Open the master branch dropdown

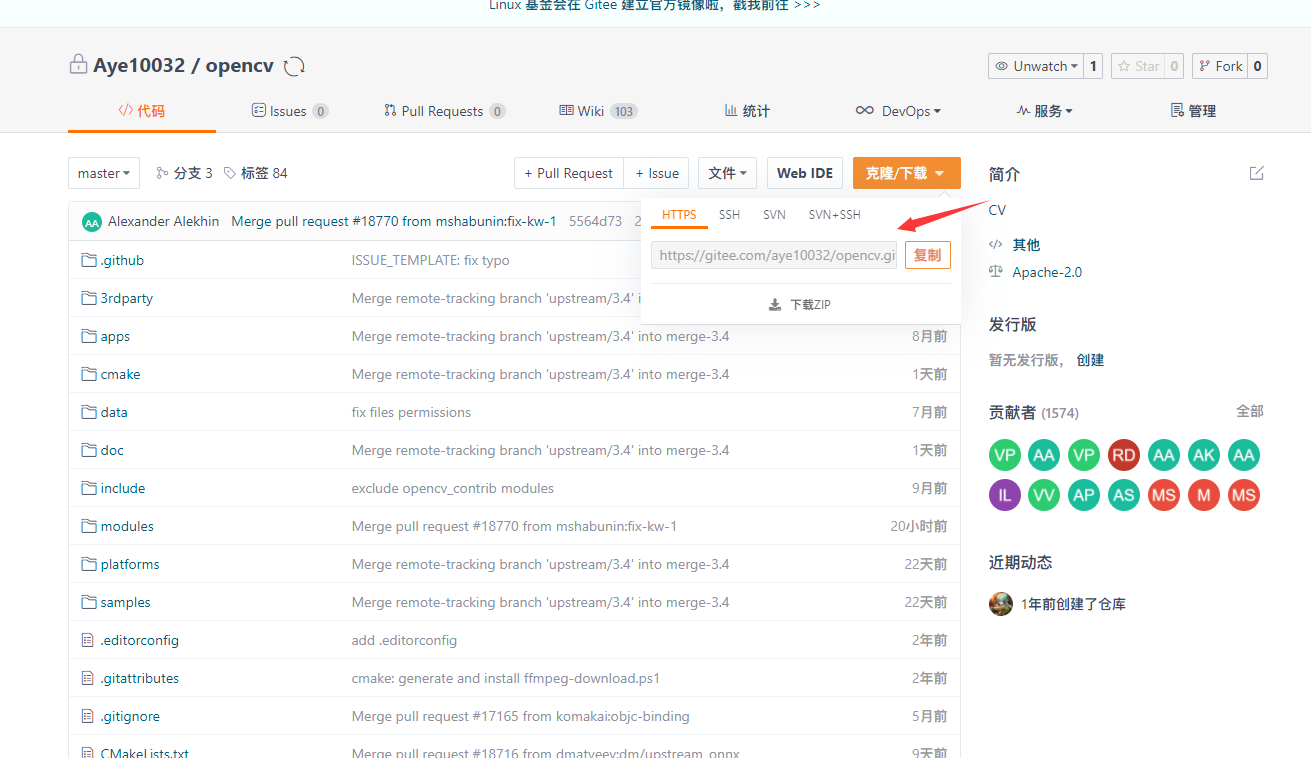(x=104, y=173)
